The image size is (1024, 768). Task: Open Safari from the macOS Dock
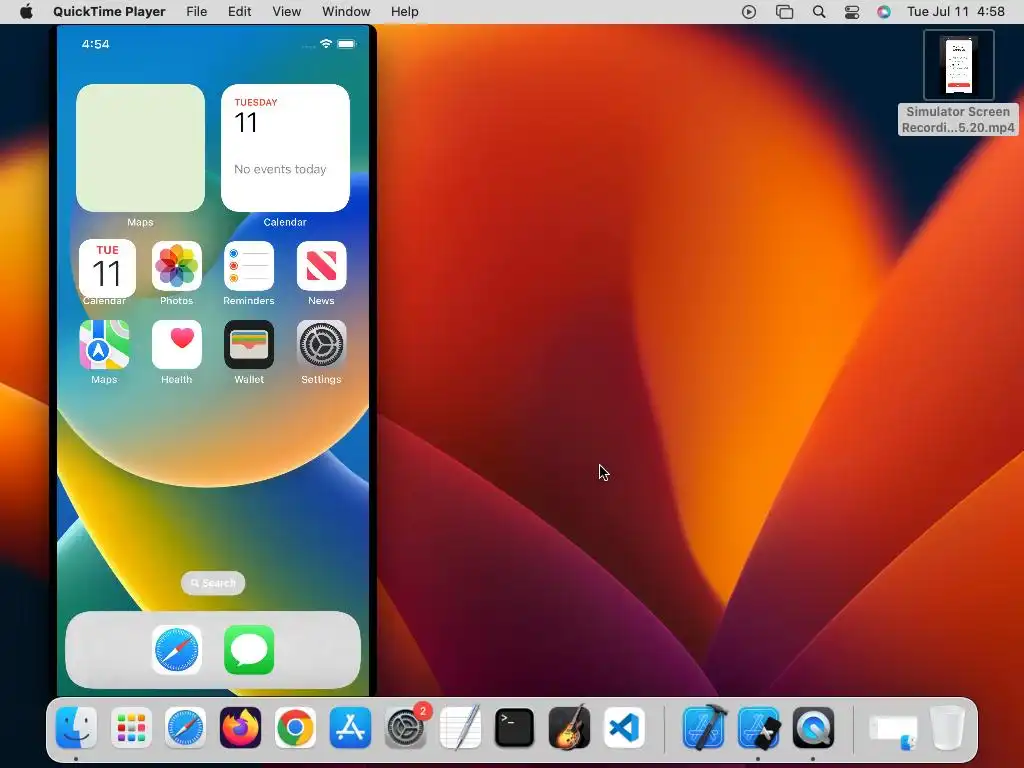click(x=185, y=728)
